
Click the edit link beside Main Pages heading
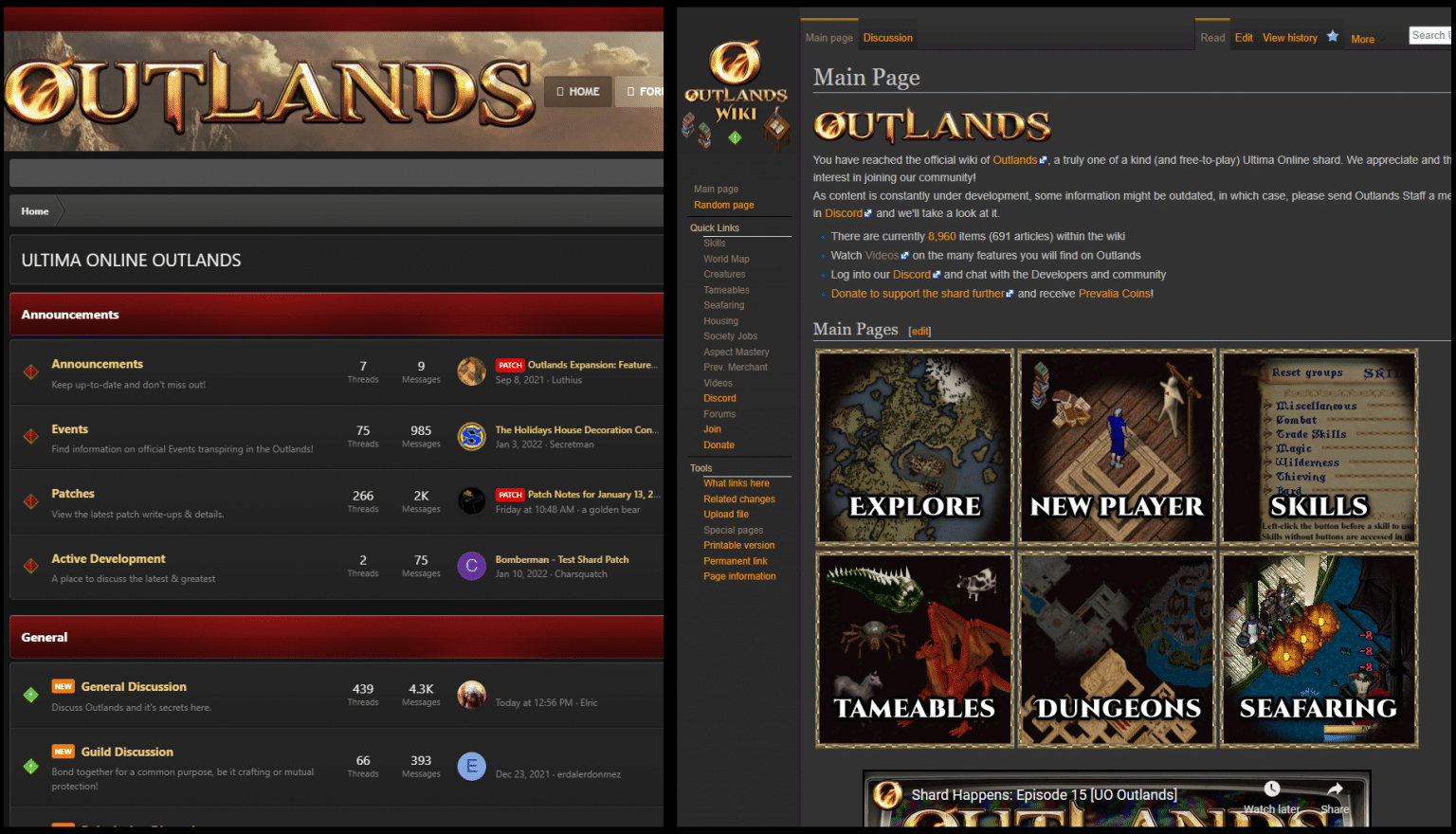point(919,331)
